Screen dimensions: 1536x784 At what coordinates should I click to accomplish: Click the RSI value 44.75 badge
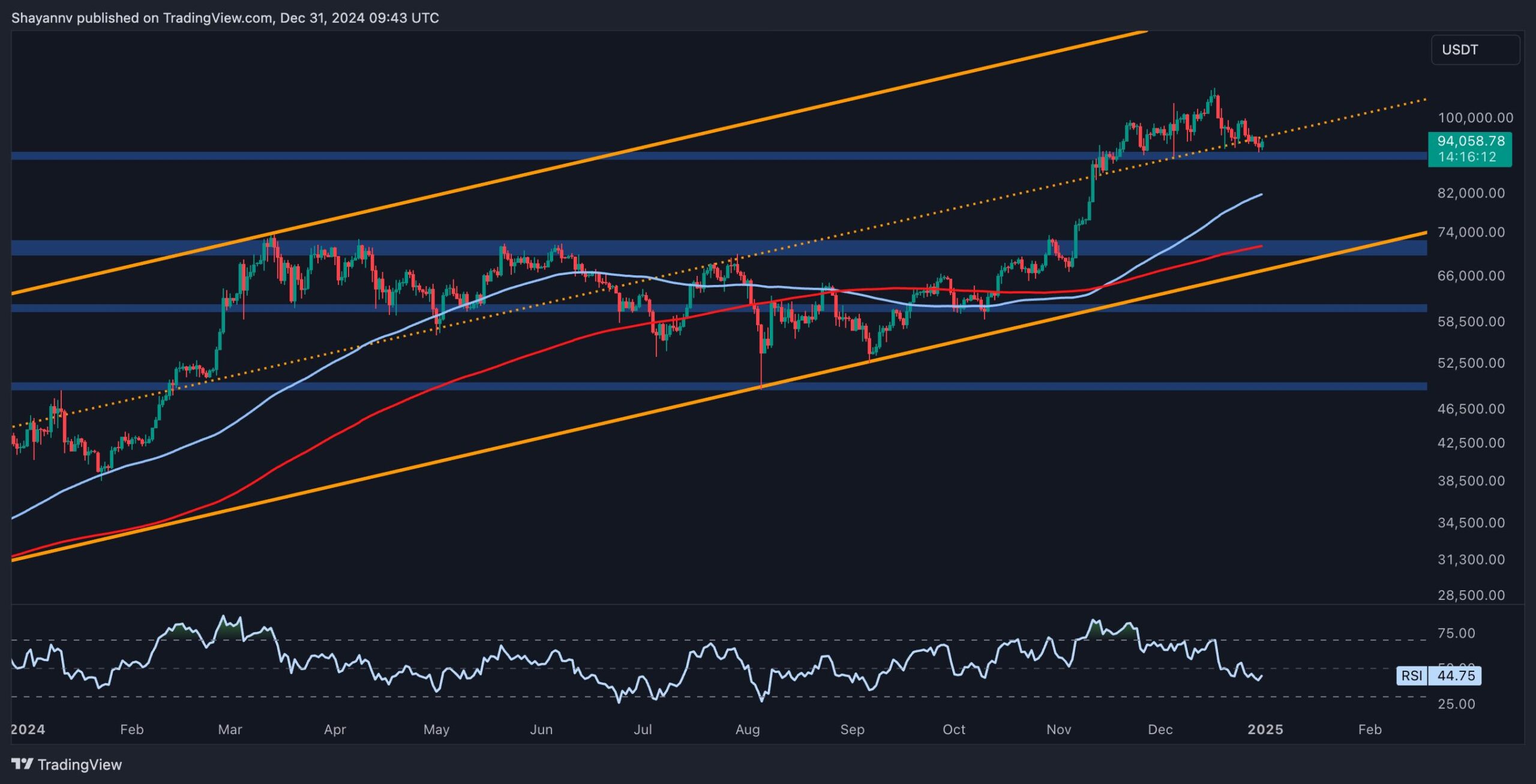(1456, 676)
